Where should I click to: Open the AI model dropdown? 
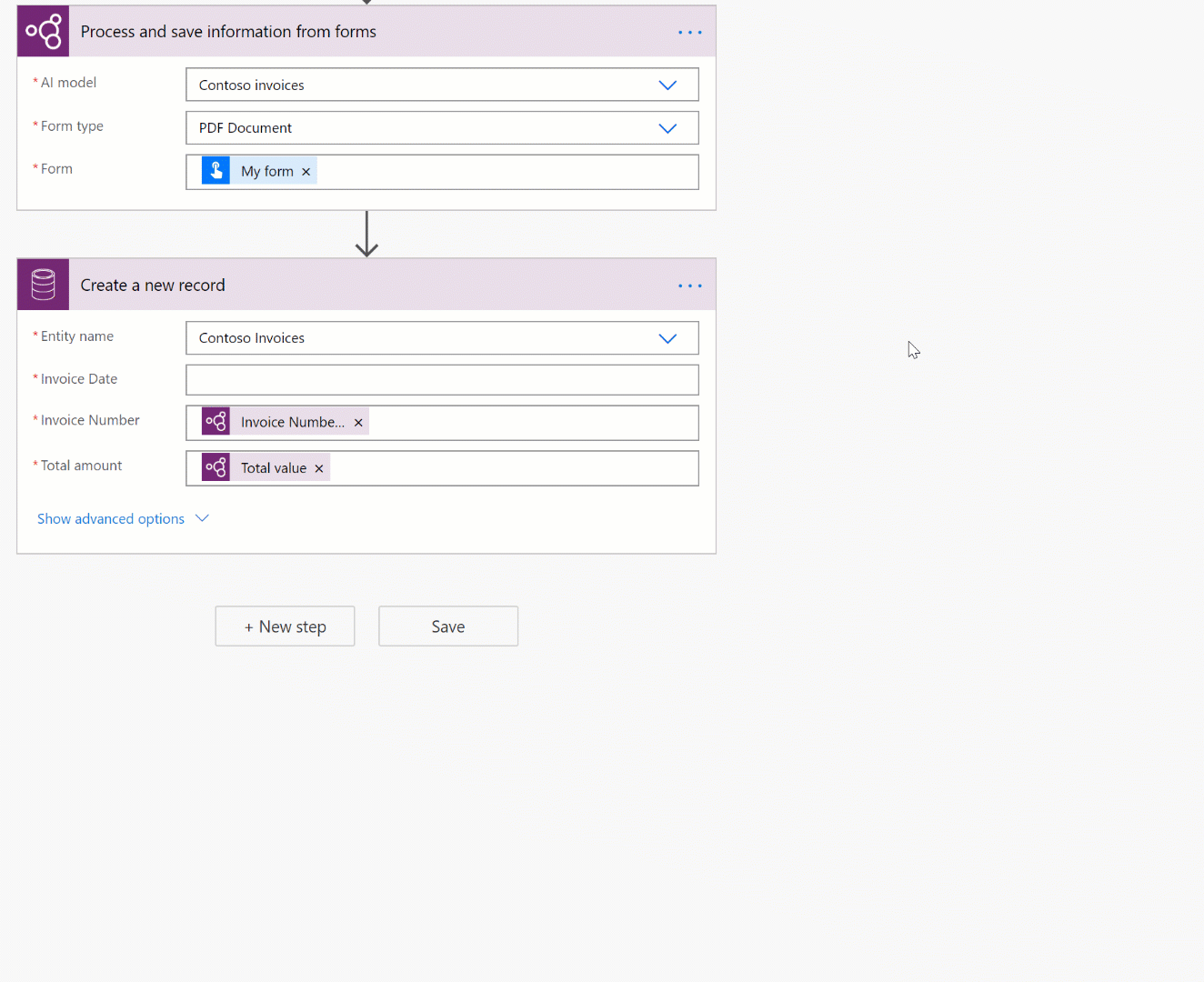pos(667,85)
